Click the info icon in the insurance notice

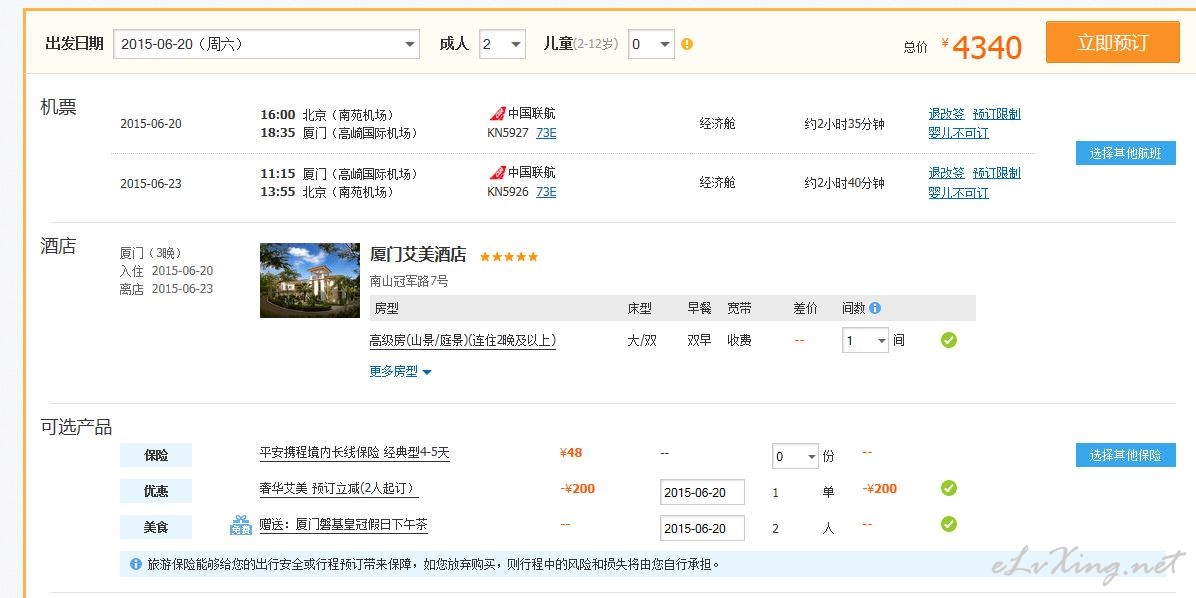pyautogui.click(x=136, y=564)
